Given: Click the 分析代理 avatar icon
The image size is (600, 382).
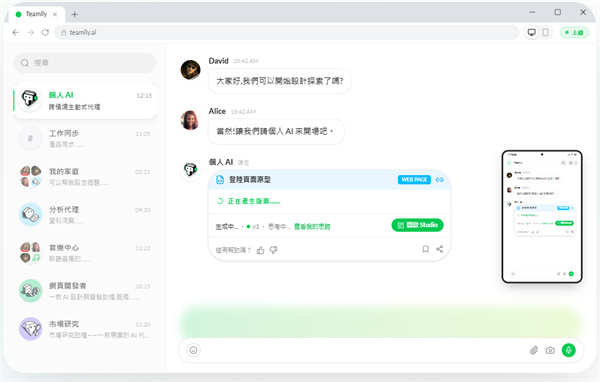Looking at the screenshot, I should click(x=30, y=214).
